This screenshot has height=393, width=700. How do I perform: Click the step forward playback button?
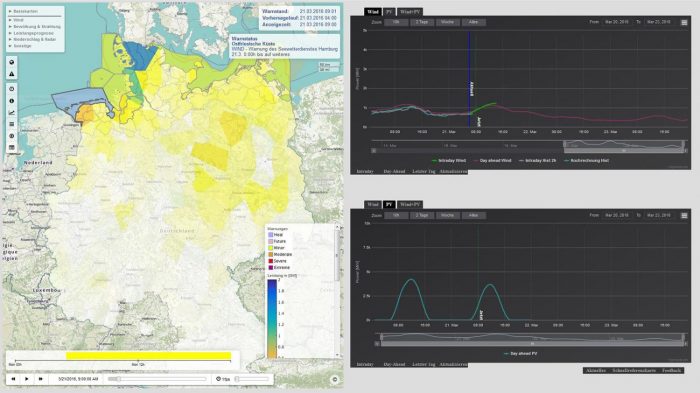41,379
